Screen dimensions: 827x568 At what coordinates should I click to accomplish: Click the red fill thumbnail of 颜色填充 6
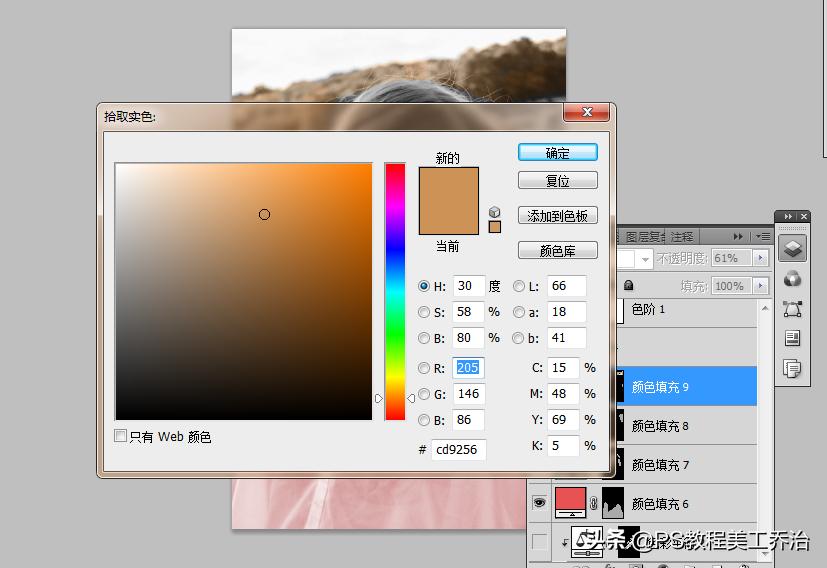click(570, 503)
